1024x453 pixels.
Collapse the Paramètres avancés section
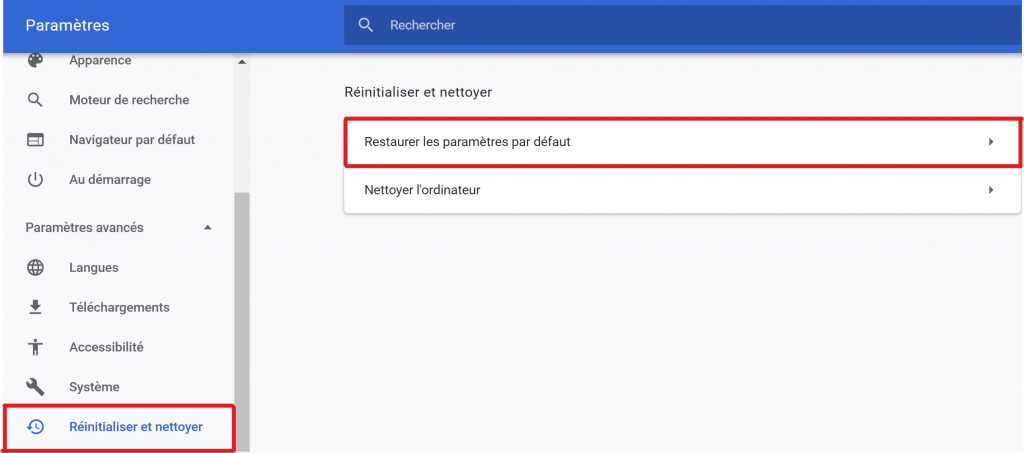coord(208,228)
